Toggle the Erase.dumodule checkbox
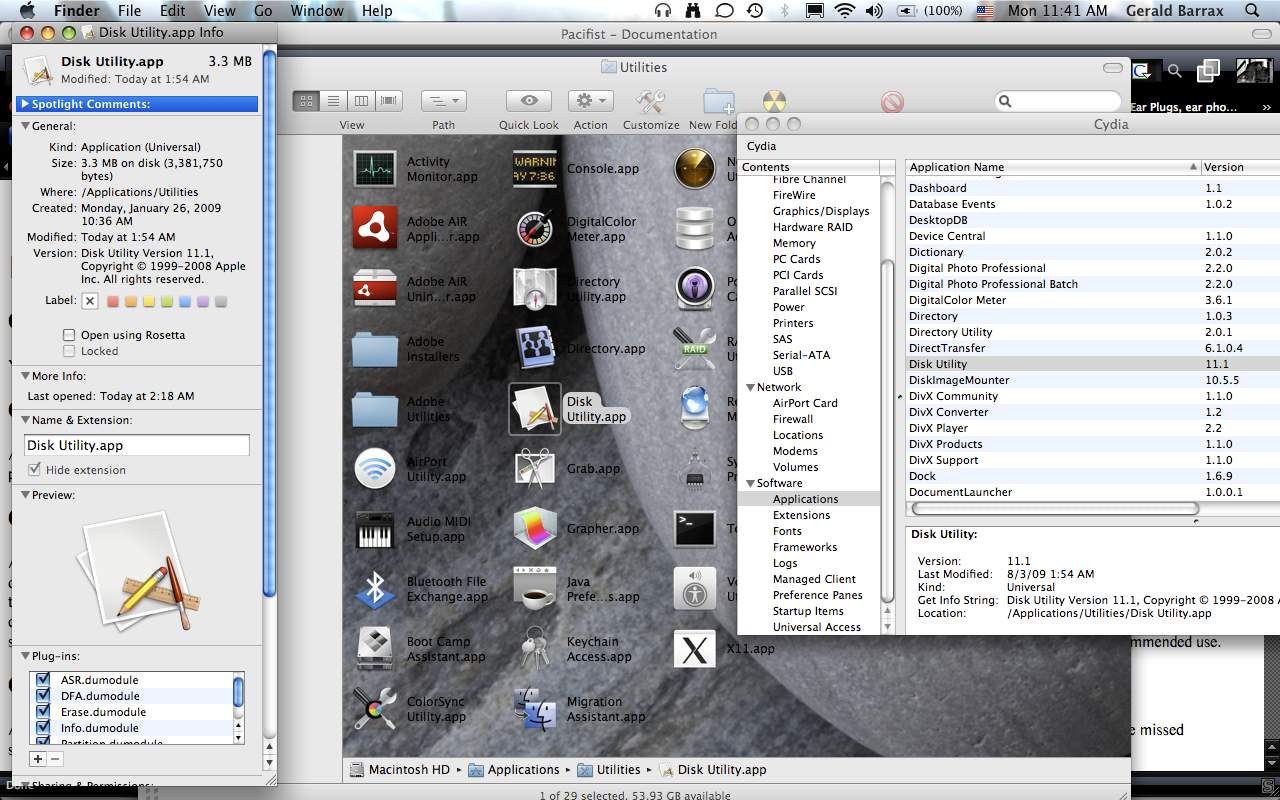1280x800 pixels. click(x=43, y=712)
